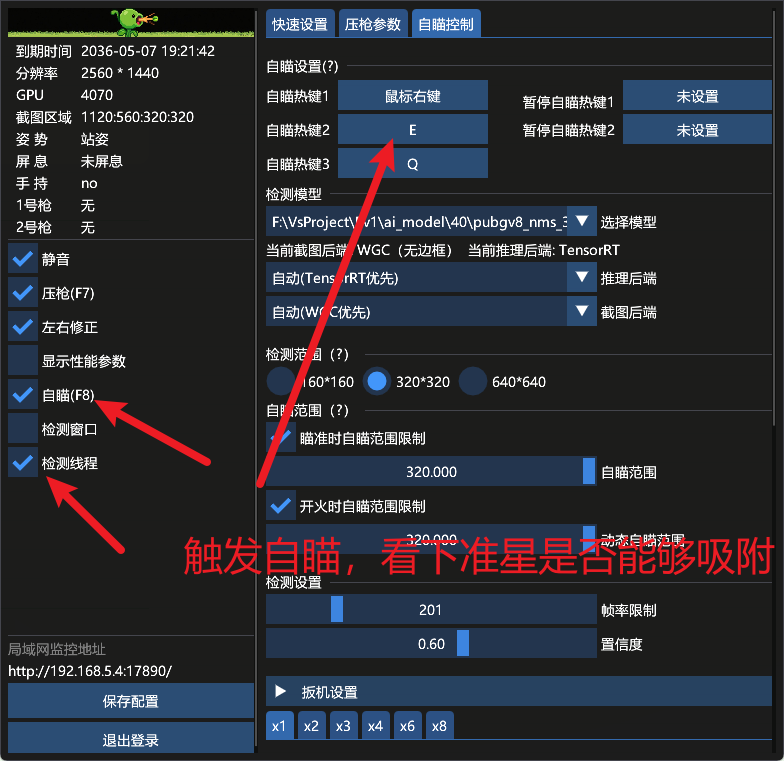Click the 手持 value no
The width and height of the screenshot is (784, 761).
(x=90, y=184)
